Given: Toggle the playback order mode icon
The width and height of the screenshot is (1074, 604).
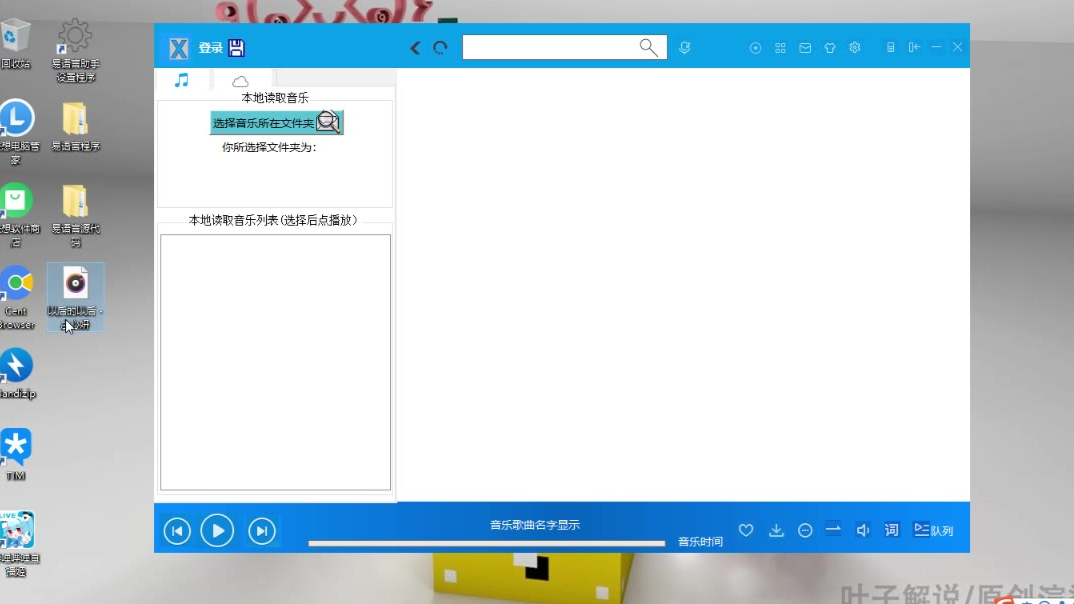Looking at the screenshot, I should point(833,530).
